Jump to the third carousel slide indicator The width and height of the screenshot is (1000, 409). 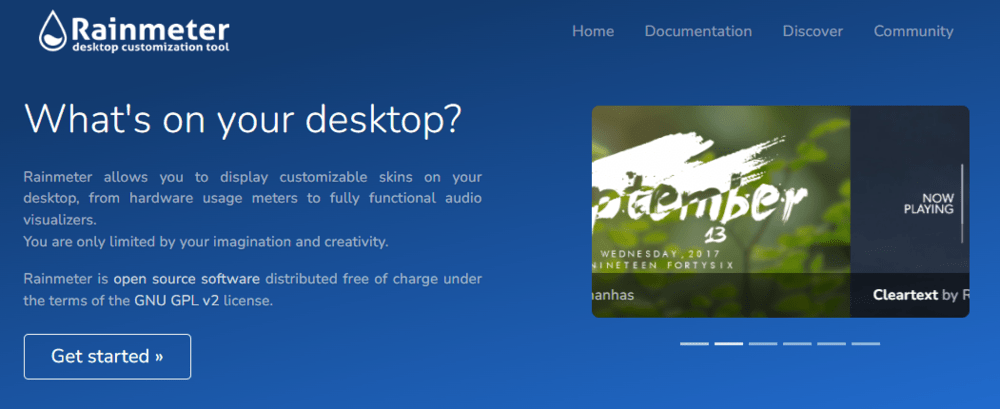763,343
